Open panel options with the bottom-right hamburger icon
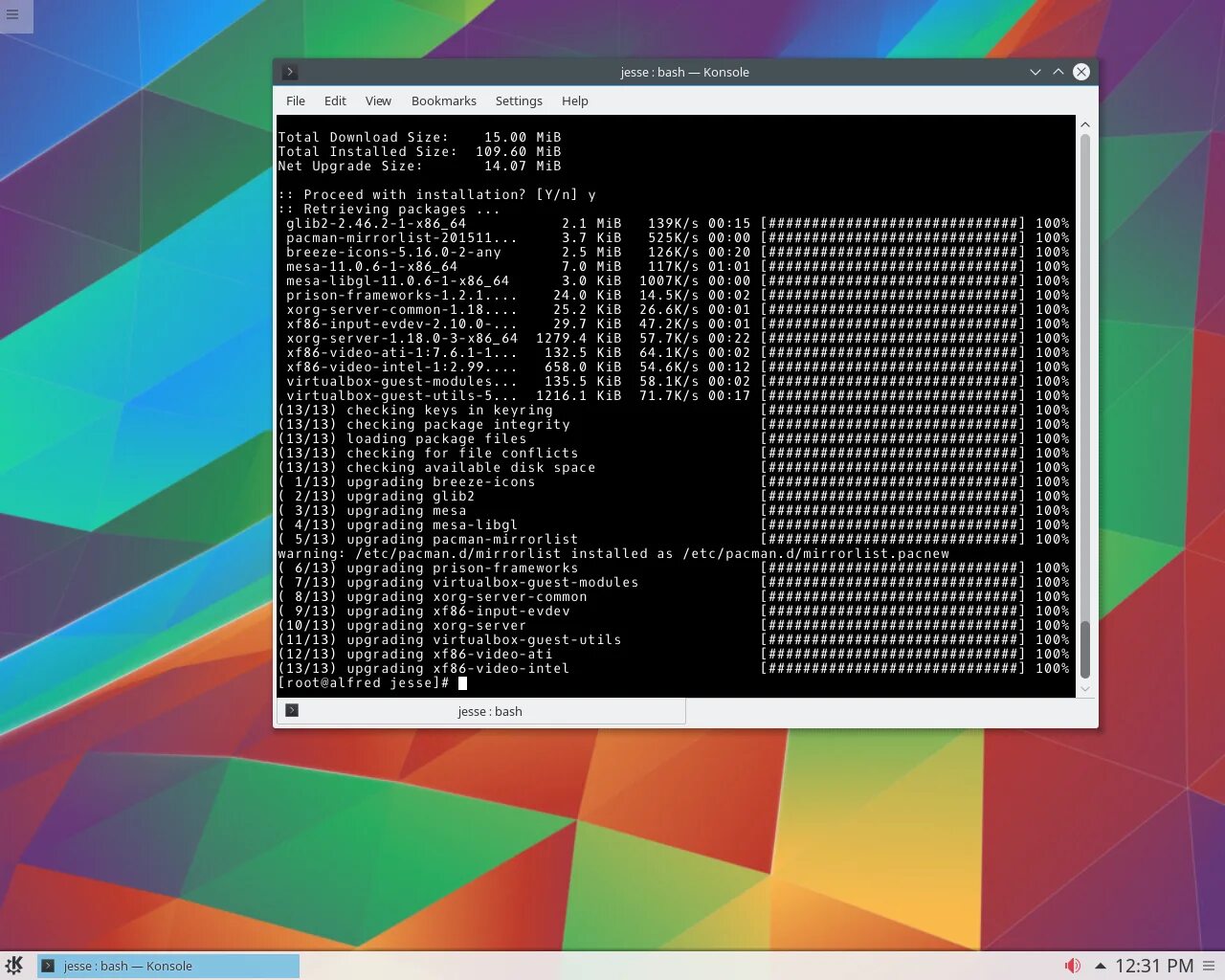1225x980 pixels. 1208,966
